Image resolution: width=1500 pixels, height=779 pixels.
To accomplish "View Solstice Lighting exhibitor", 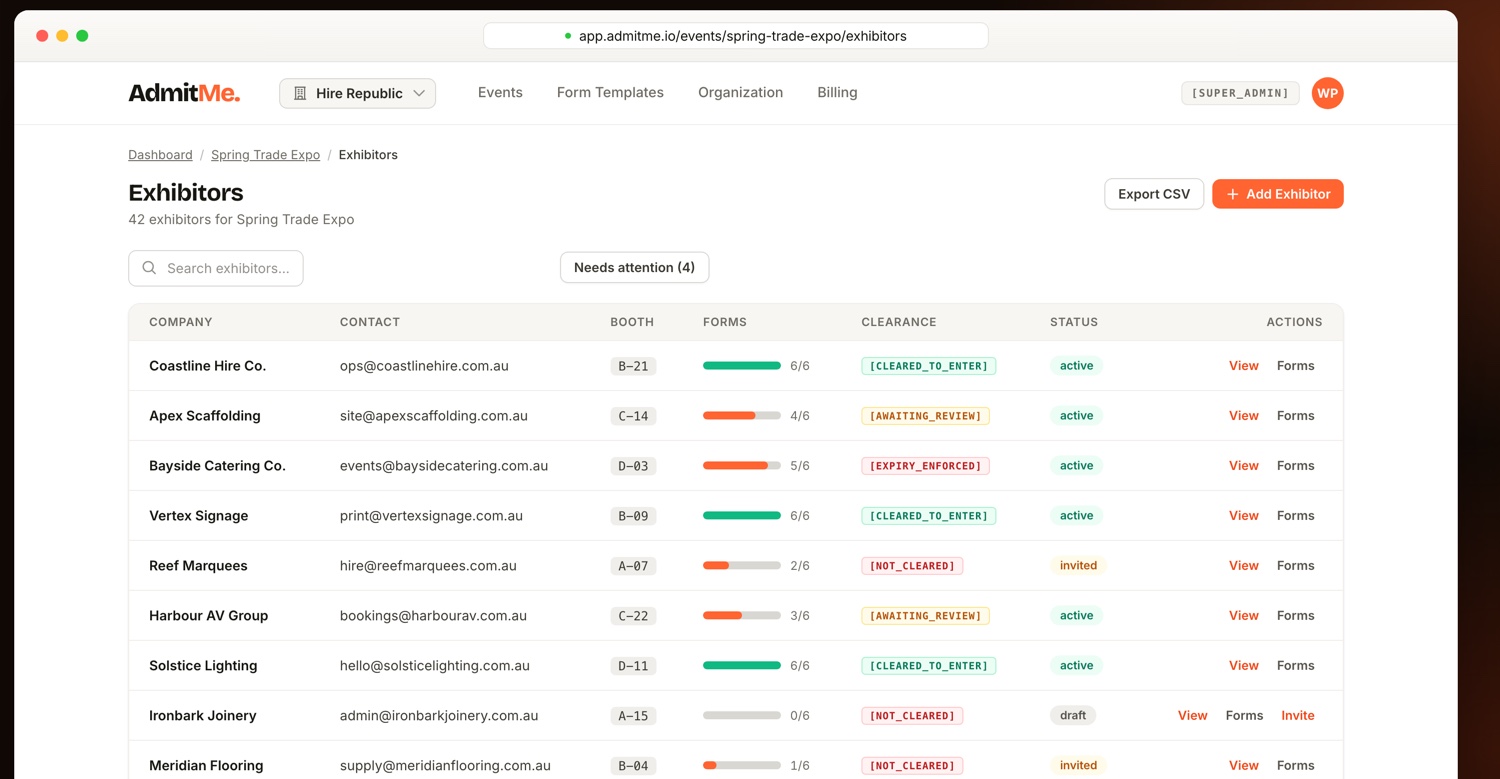I will pos(1243,666).
